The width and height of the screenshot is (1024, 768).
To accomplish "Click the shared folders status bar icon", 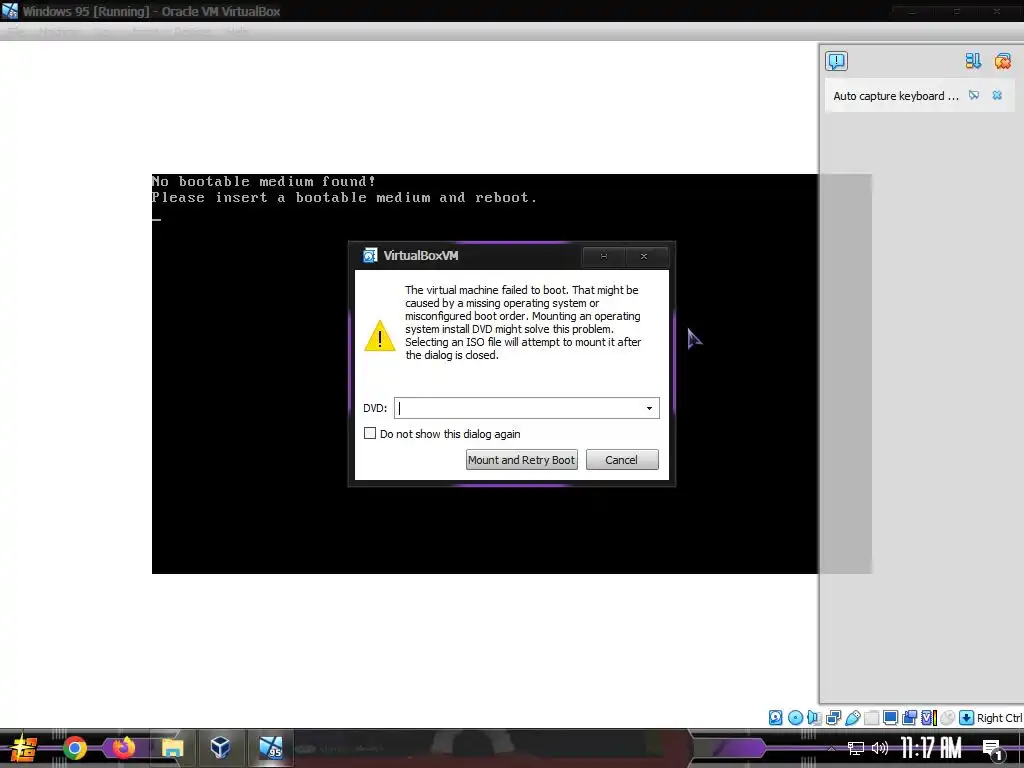I will click(x=871, y=718).
